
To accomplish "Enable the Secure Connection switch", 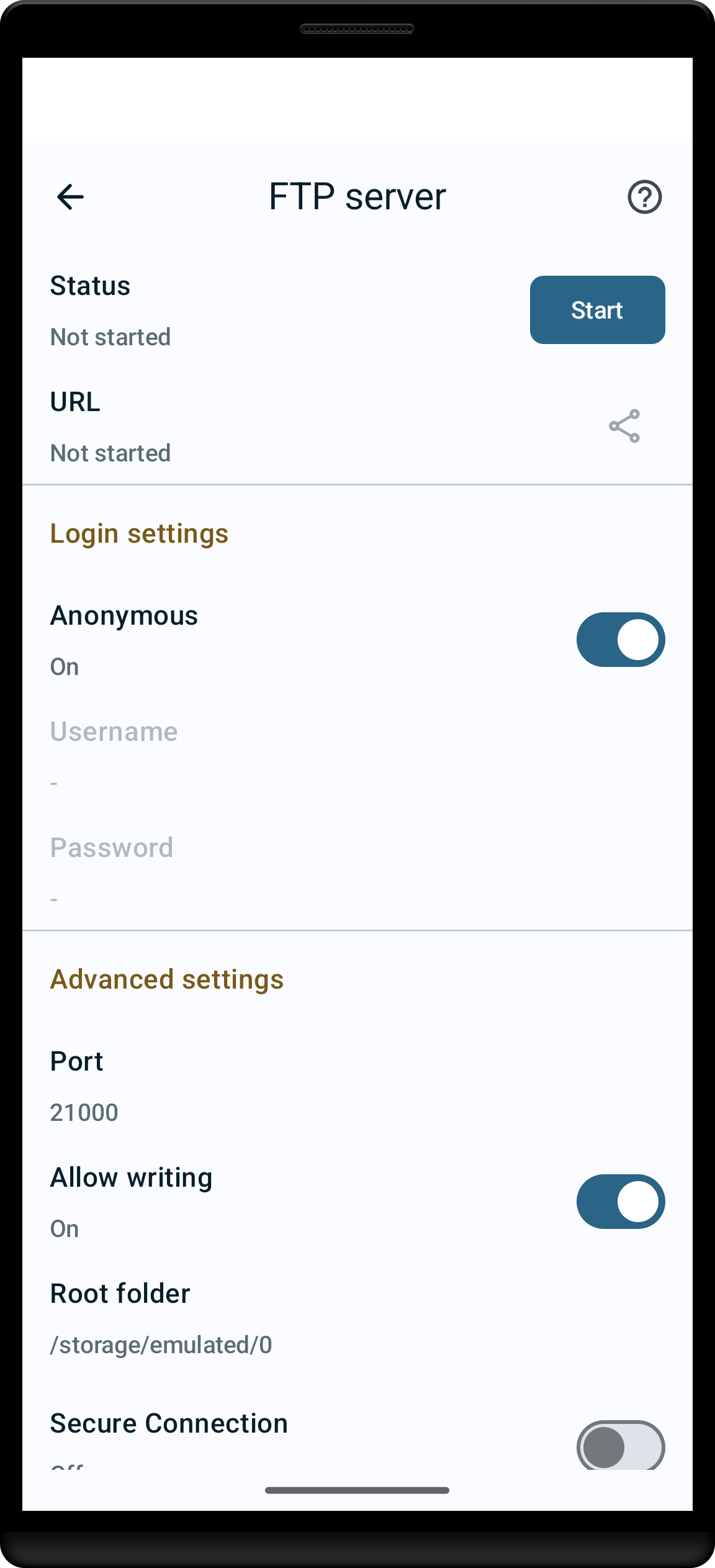I will pyautogui.click(x=621, y=1446).
